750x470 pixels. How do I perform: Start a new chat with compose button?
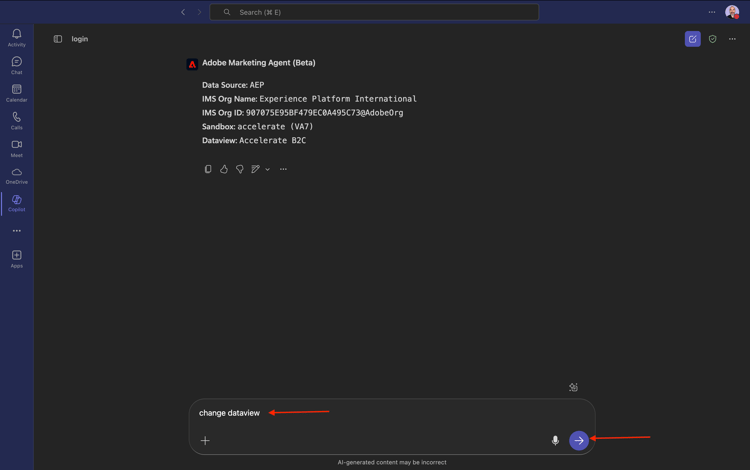[x=693, y=39]
